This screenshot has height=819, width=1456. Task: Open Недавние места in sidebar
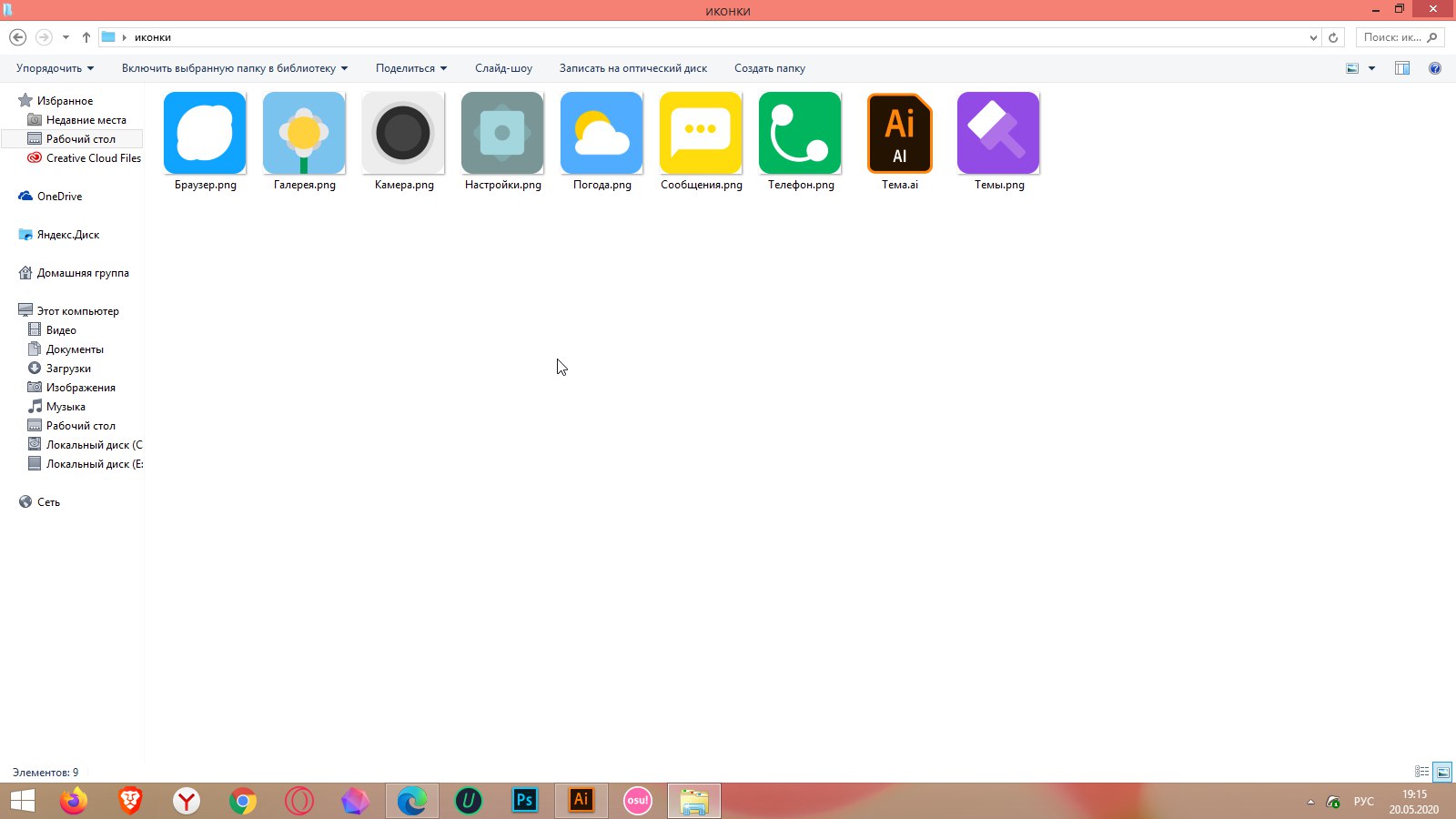tap(86, 120)
